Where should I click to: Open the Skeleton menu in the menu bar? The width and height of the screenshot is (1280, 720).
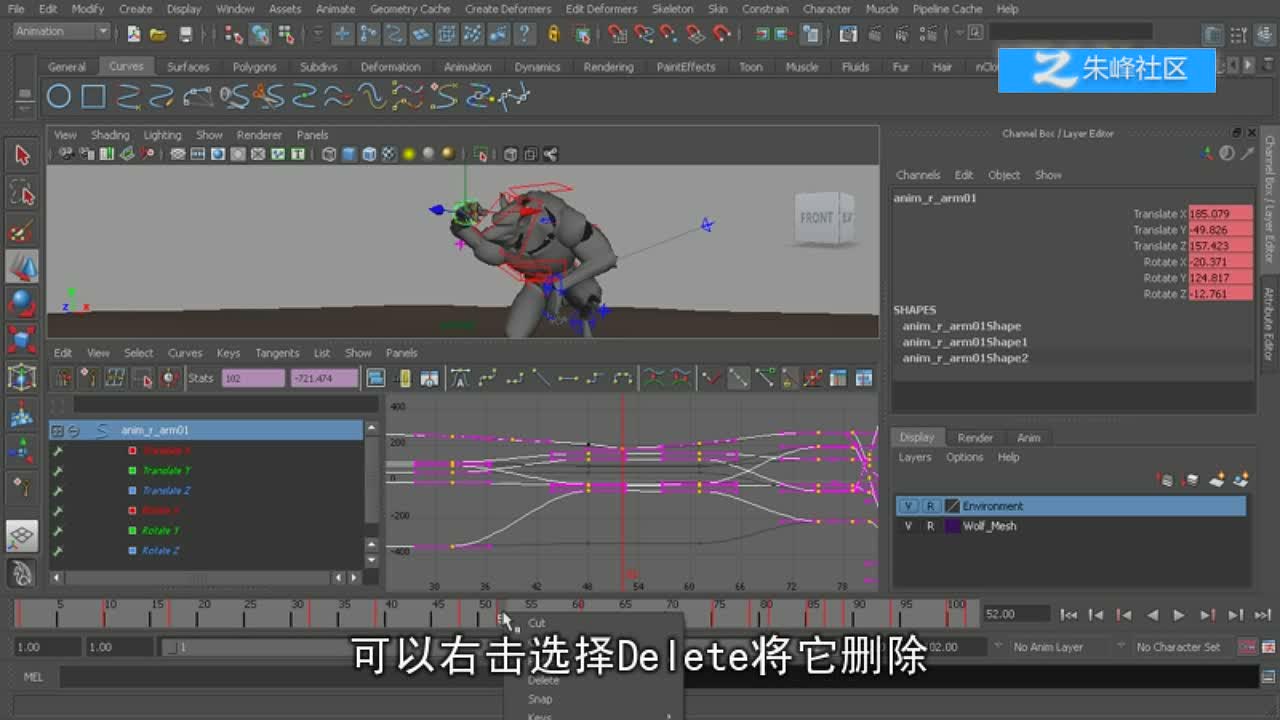672,9
